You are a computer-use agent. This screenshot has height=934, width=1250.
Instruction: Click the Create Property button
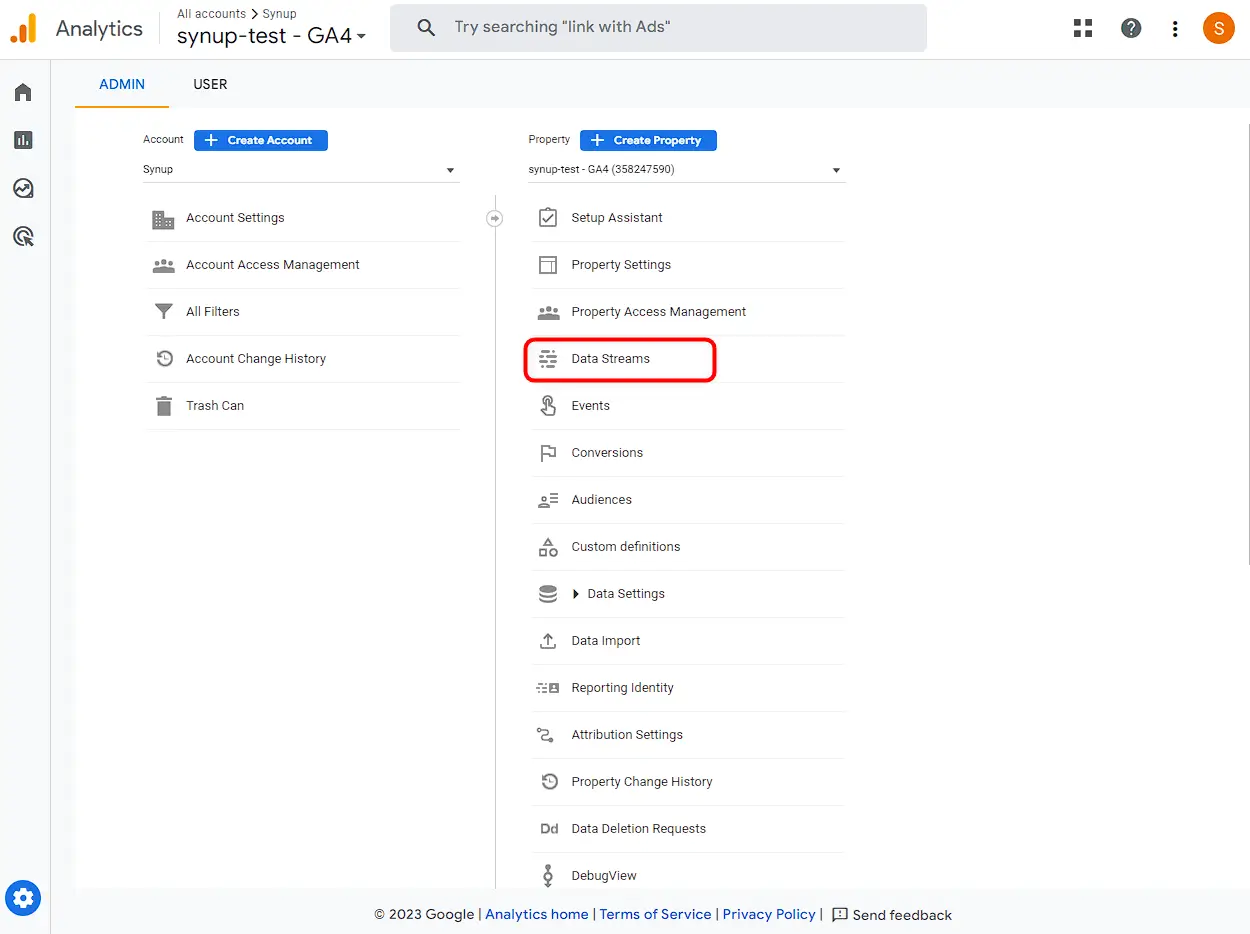click(648, 140)
